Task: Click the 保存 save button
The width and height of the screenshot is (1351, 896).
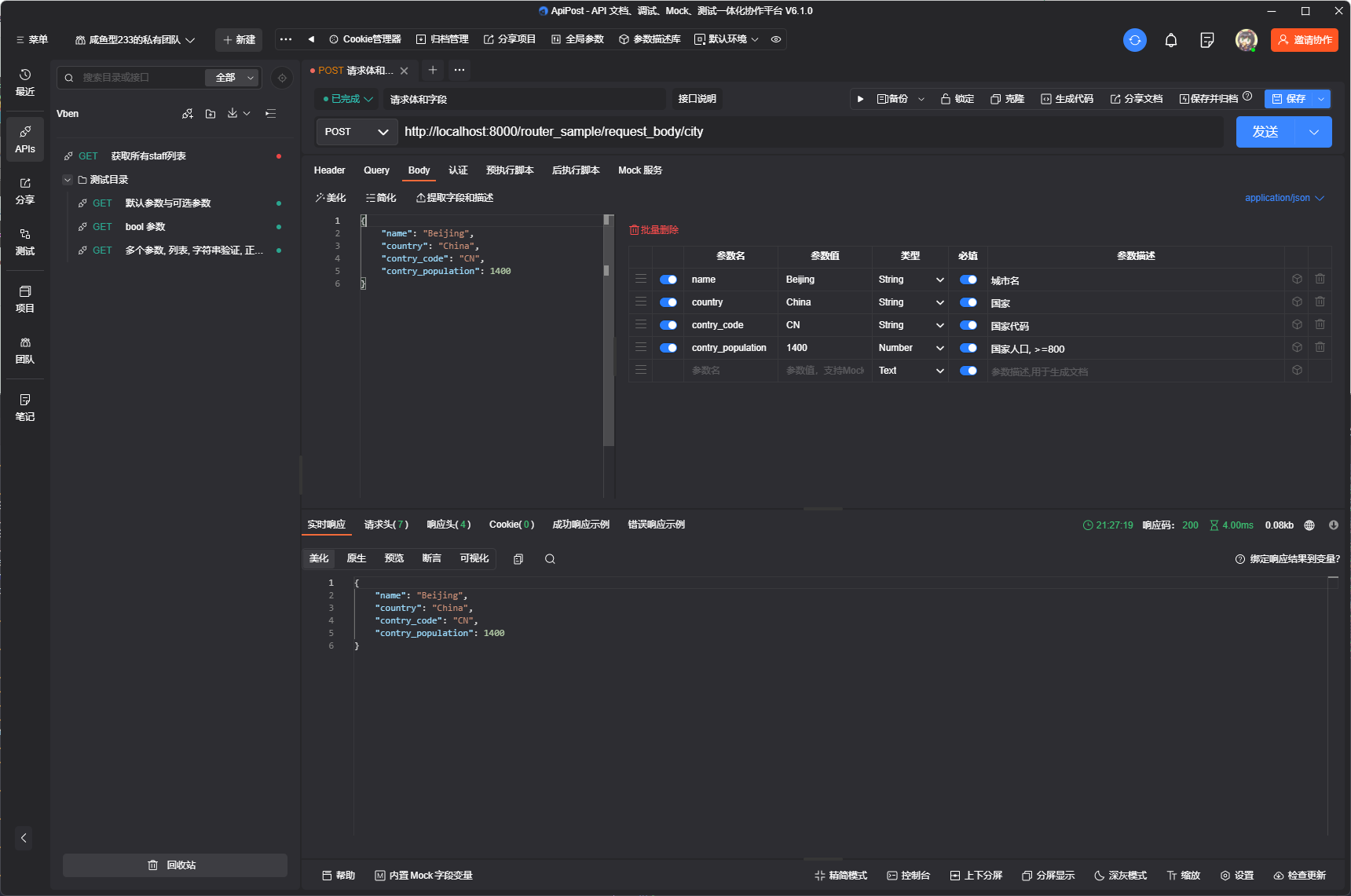Action: (1289, 99)
